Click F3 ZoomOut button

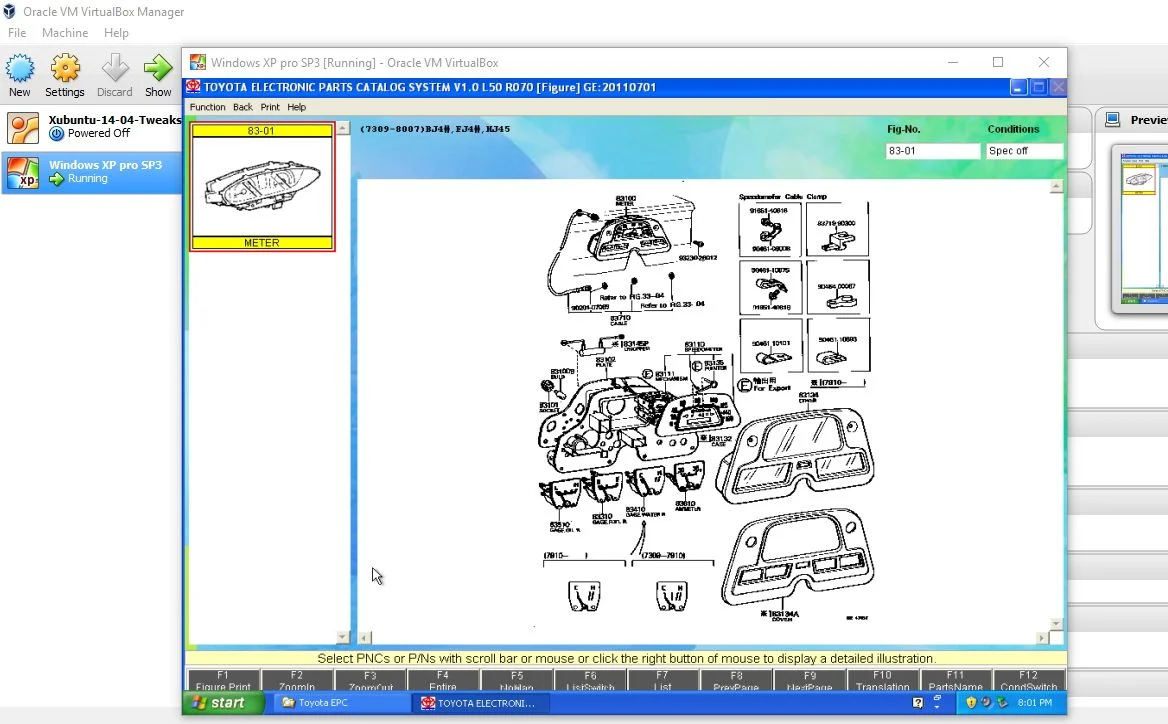pyautogui.click(x=370, y=681)
